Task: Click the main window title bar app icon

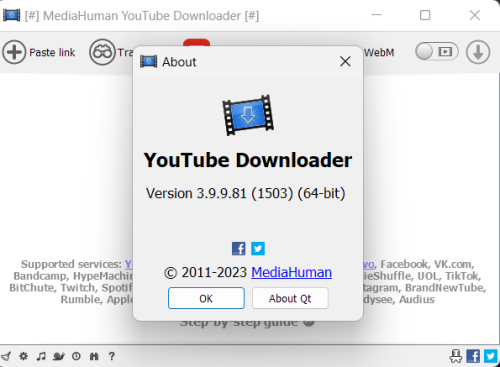Action: click(12, 15)
